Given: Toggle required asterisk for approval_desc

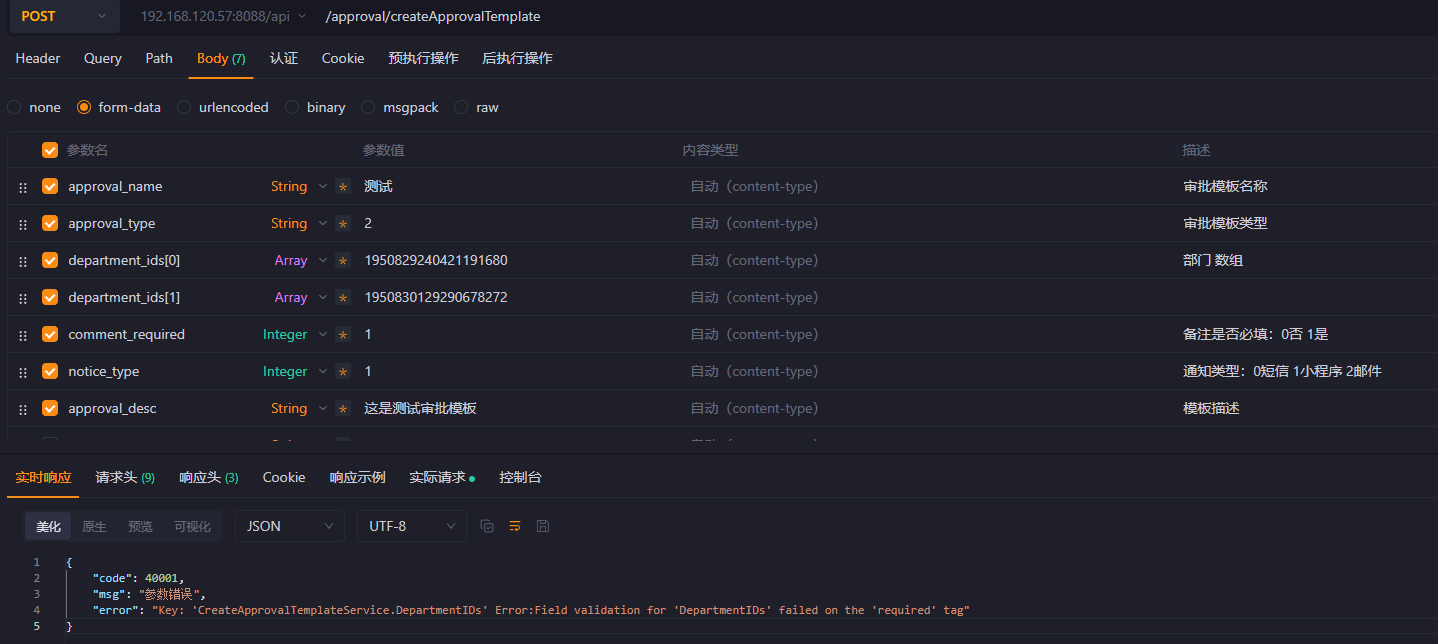Looking at the screenshot, I should (343, 409).
